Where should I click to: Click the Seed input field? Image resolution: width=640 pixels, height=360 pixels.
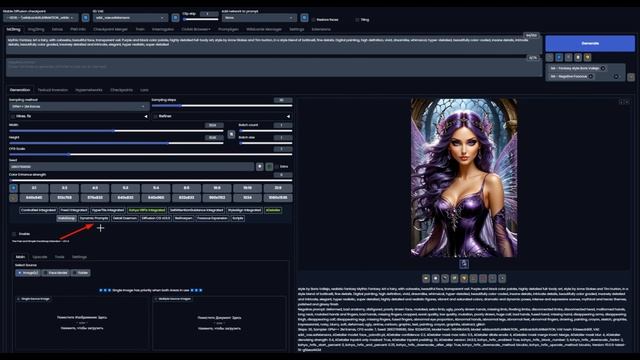(x=131, y=167)
